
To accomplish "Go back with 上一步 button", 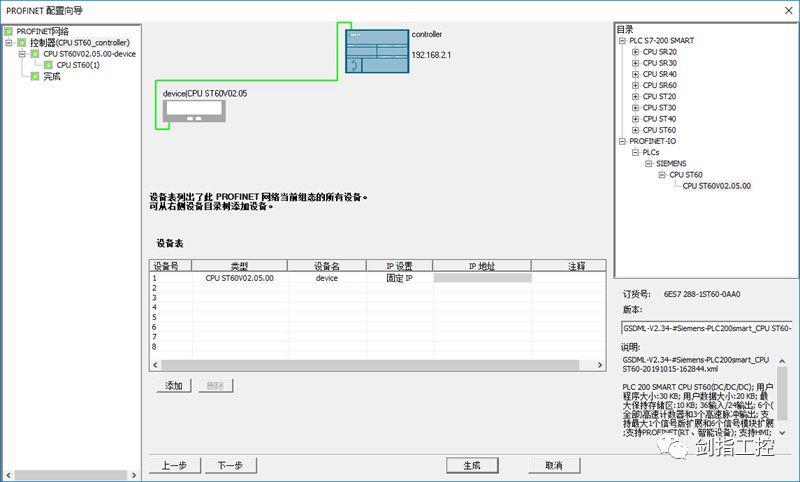I will (174, 465).
